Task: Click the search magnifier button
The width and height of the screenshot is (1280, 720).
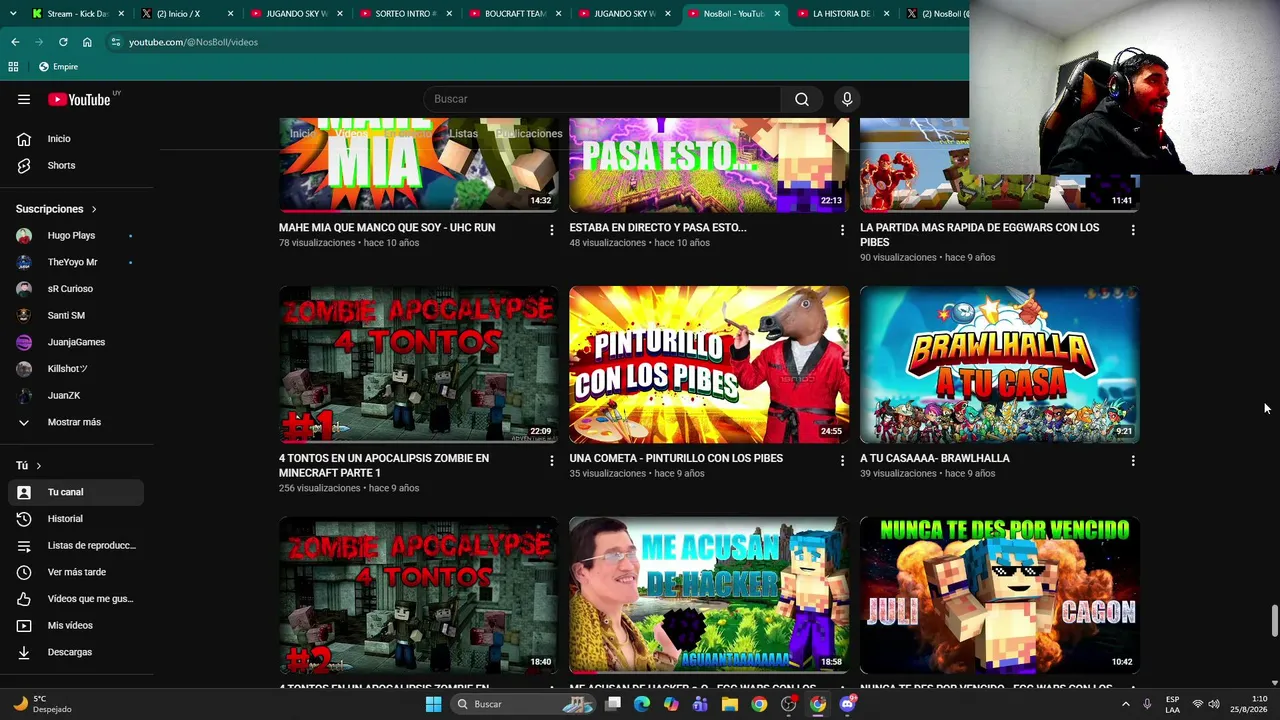Action: coord(802,99)
